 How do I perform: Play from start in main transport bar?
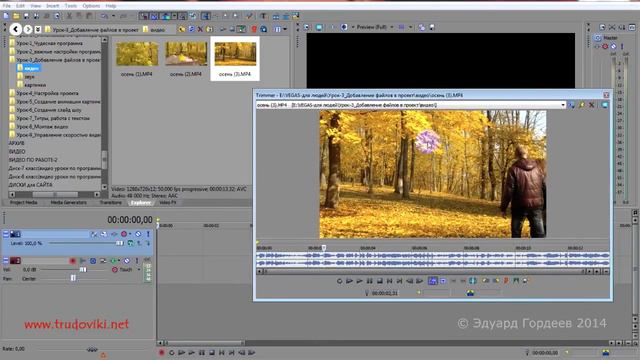pos(182,353)
